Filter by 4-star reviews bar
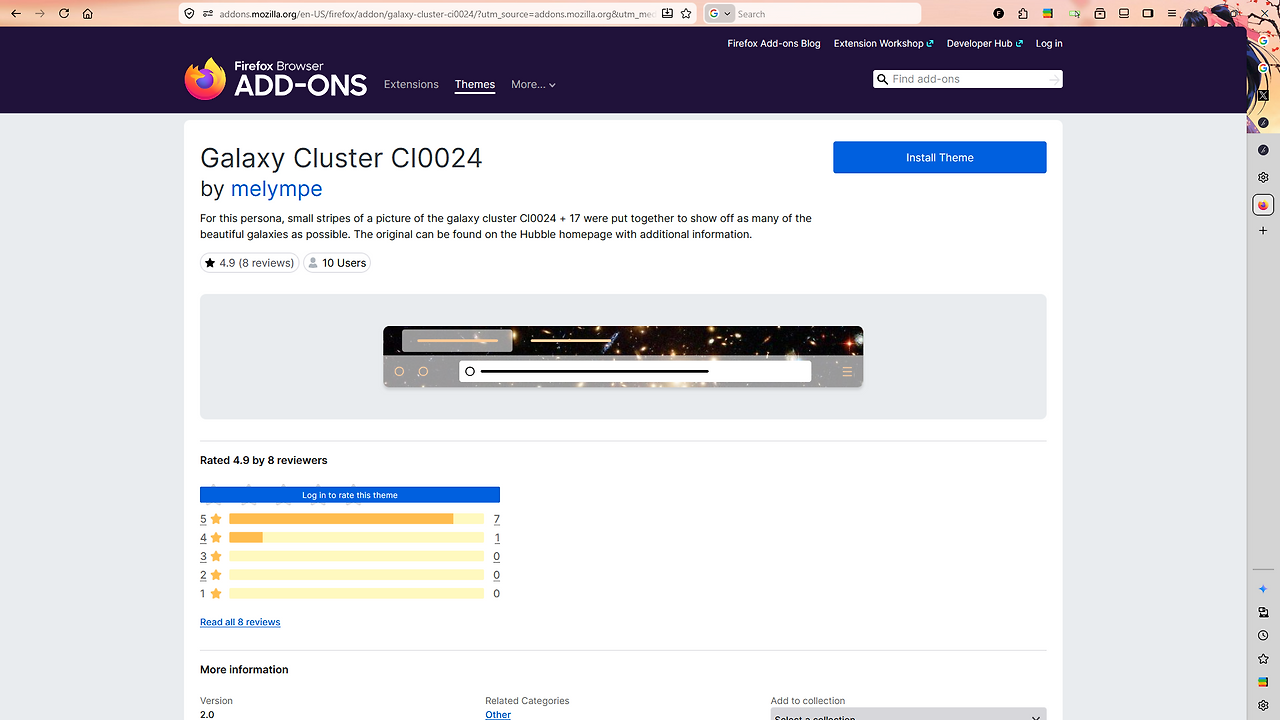This screenshot has width=1280, height=720. point(356,538)
